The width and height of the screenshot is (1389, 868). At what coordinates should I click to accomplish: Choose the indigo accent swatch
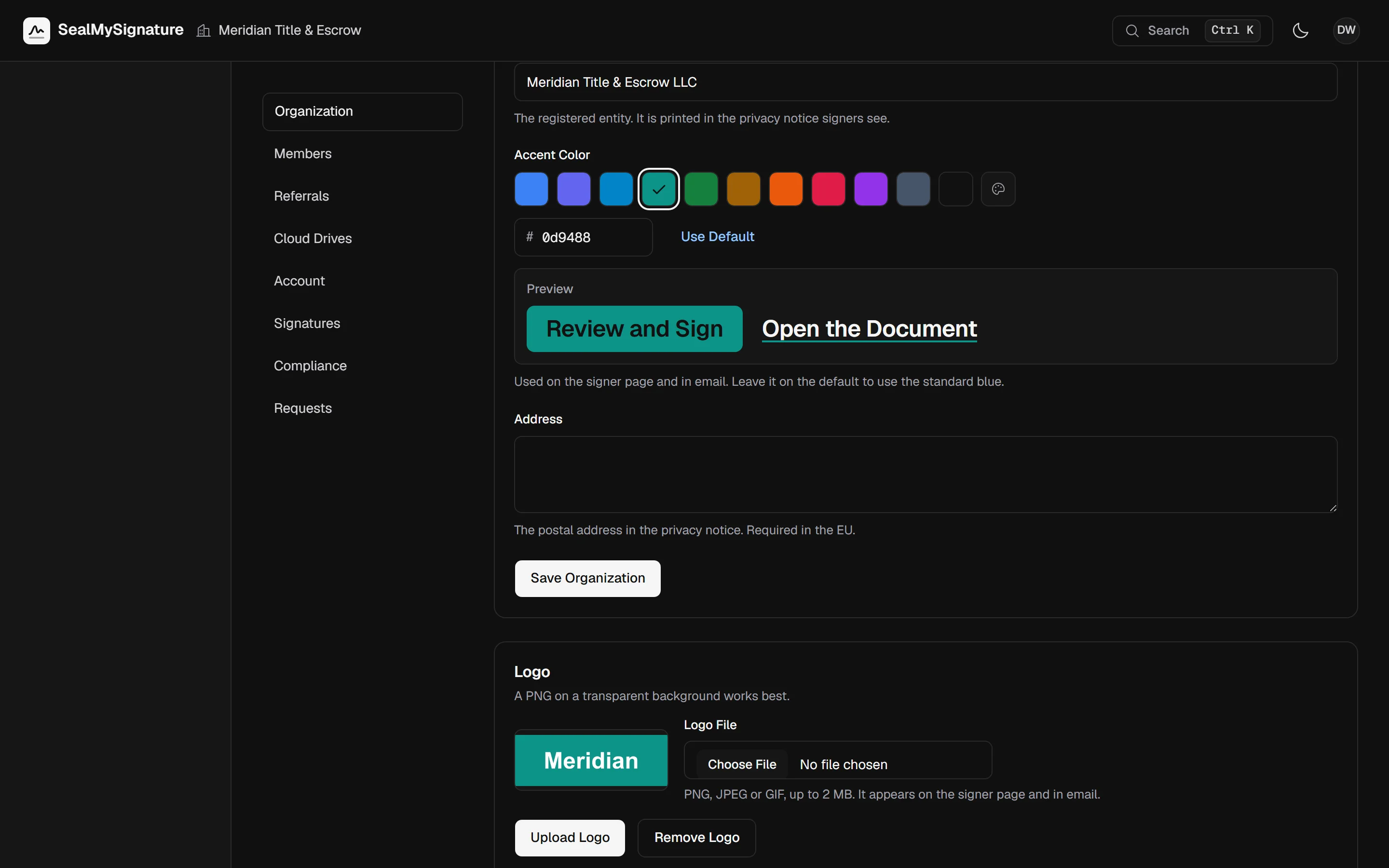(x=574, y=189)
